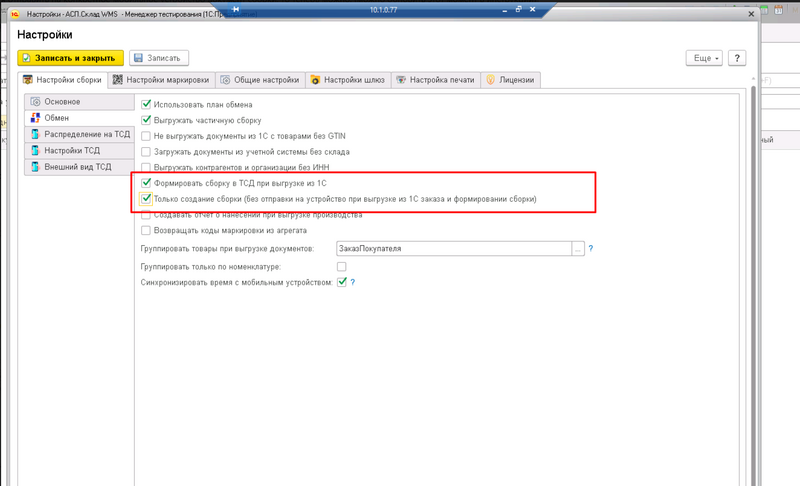The width and height of the screenshot is (800, 486).
Task: Open help with the '?' button
Action: pos(737,58)
